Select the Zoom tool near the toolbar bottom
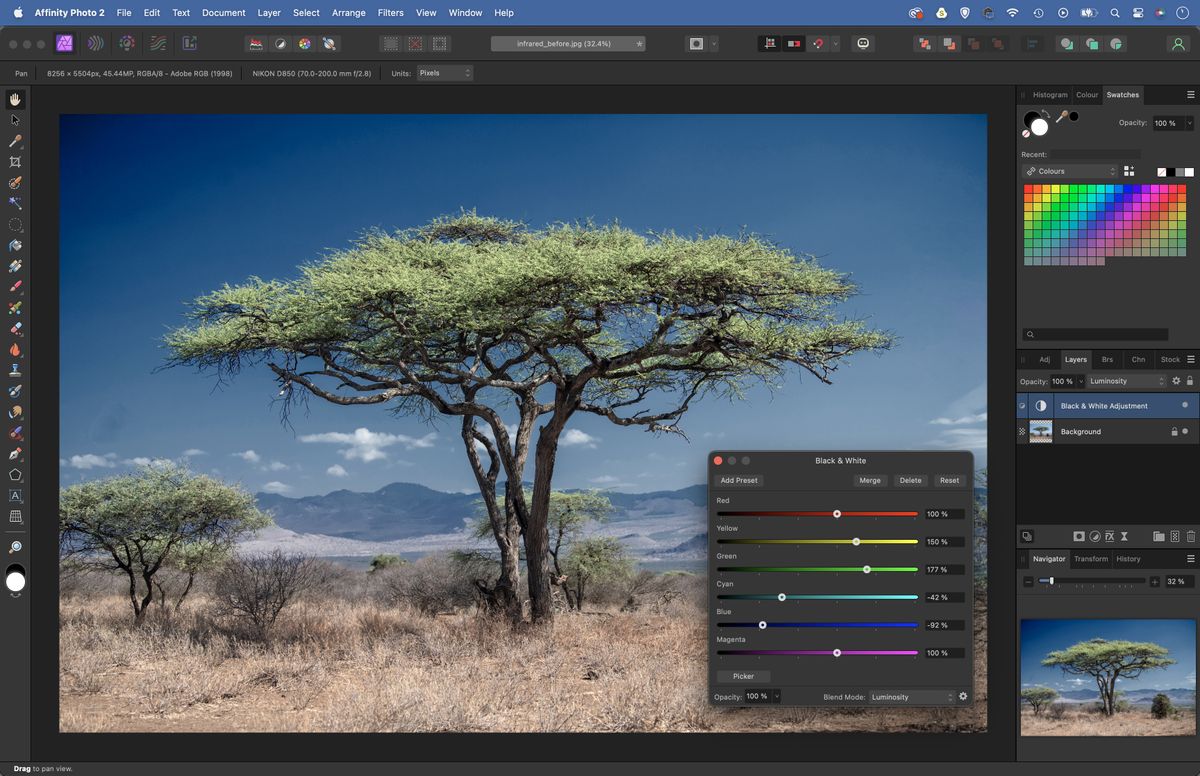The image size is (1200, 776). 15,547
